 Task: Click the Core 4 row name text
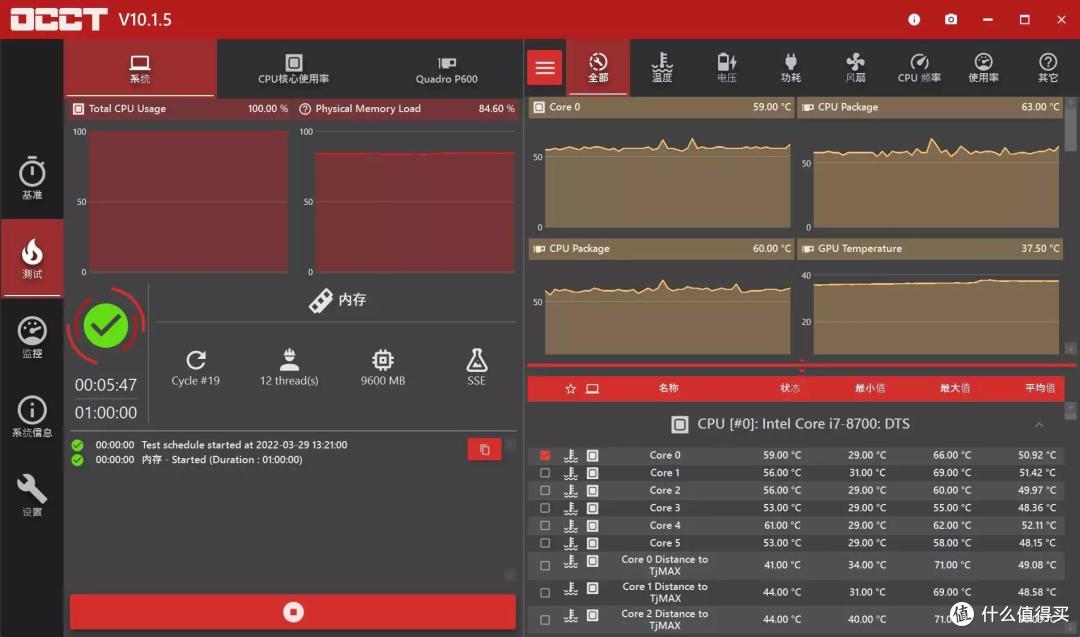coord(665,525)
